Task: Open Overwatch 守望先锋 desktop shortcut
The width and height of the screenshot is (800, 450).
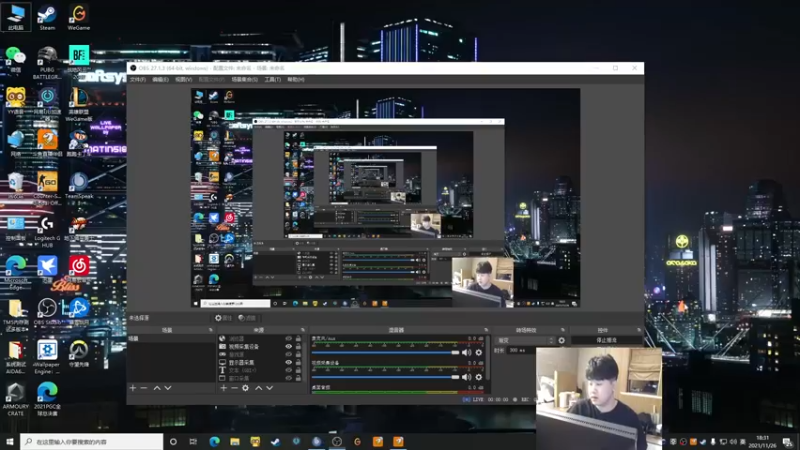Action: [79, 353]
